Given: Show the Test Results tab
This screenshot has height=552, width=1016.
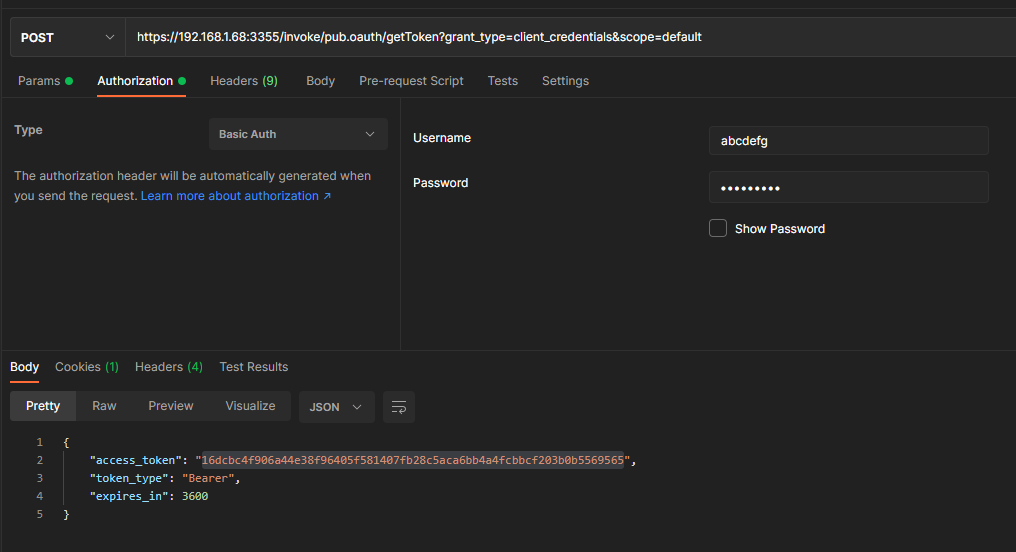Looking at the screenshot, I should click(253, 367).
